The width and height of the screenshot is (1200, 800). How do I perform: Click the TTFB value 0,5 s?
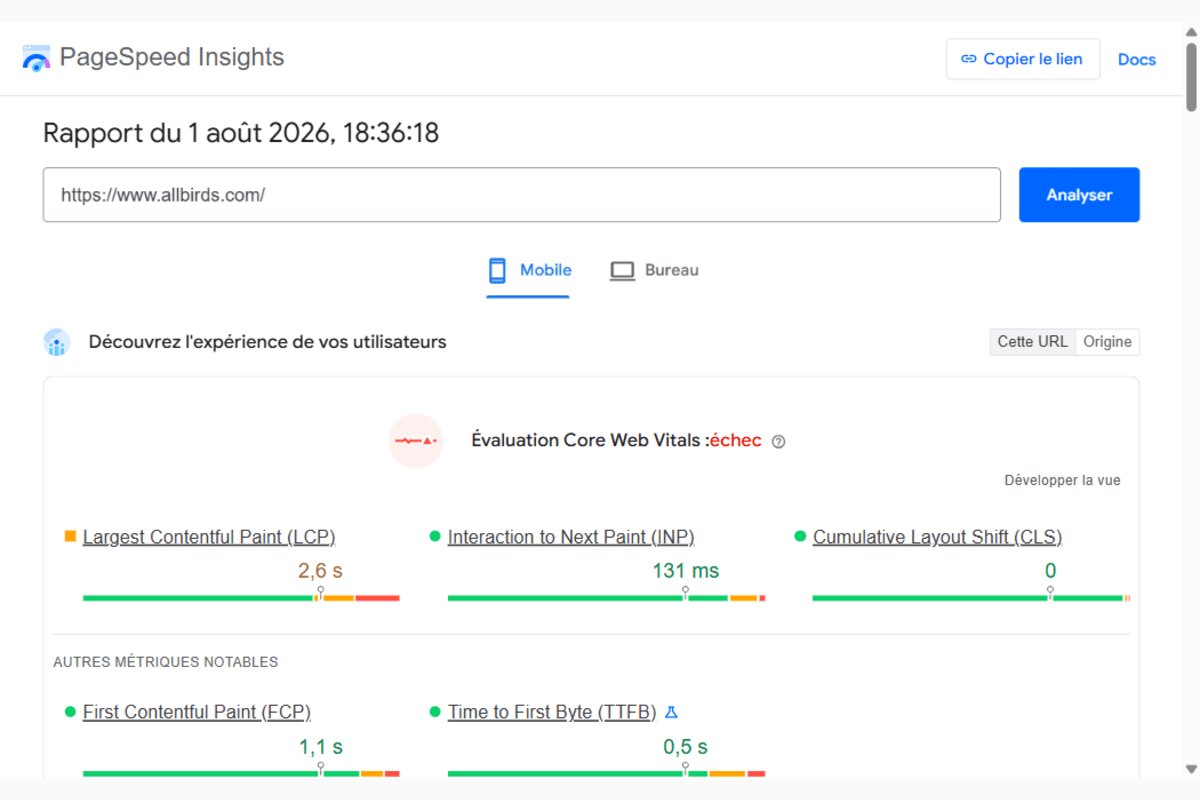click(x=685, y=747)
